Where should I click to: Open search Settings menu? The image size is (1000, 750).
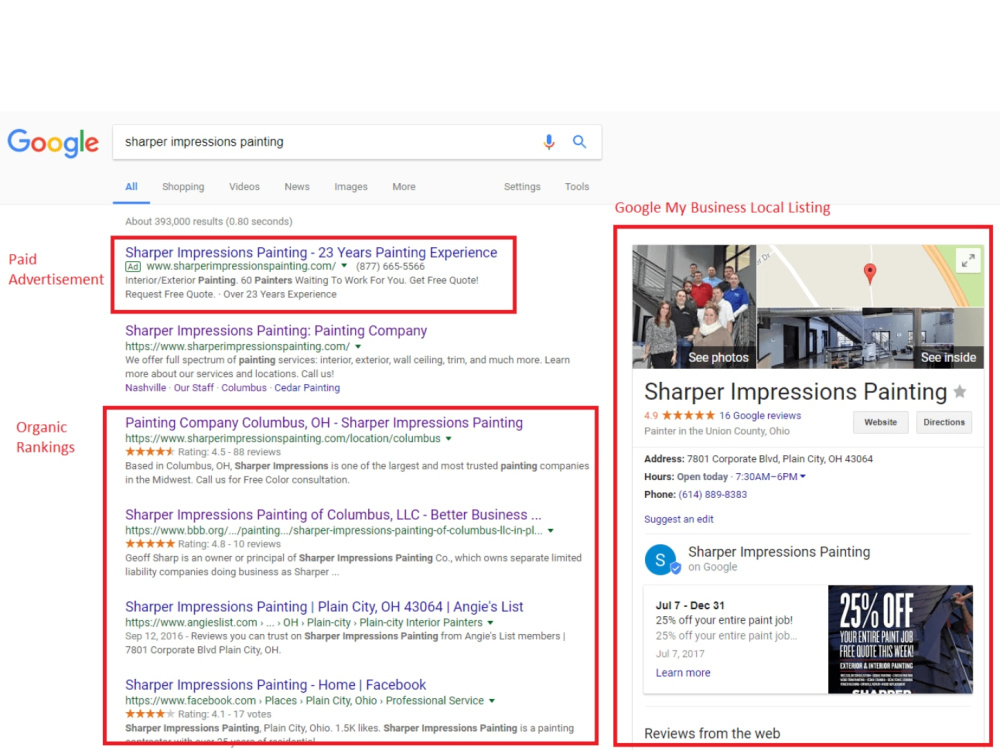pyautogui.click(x=522, y=187)
